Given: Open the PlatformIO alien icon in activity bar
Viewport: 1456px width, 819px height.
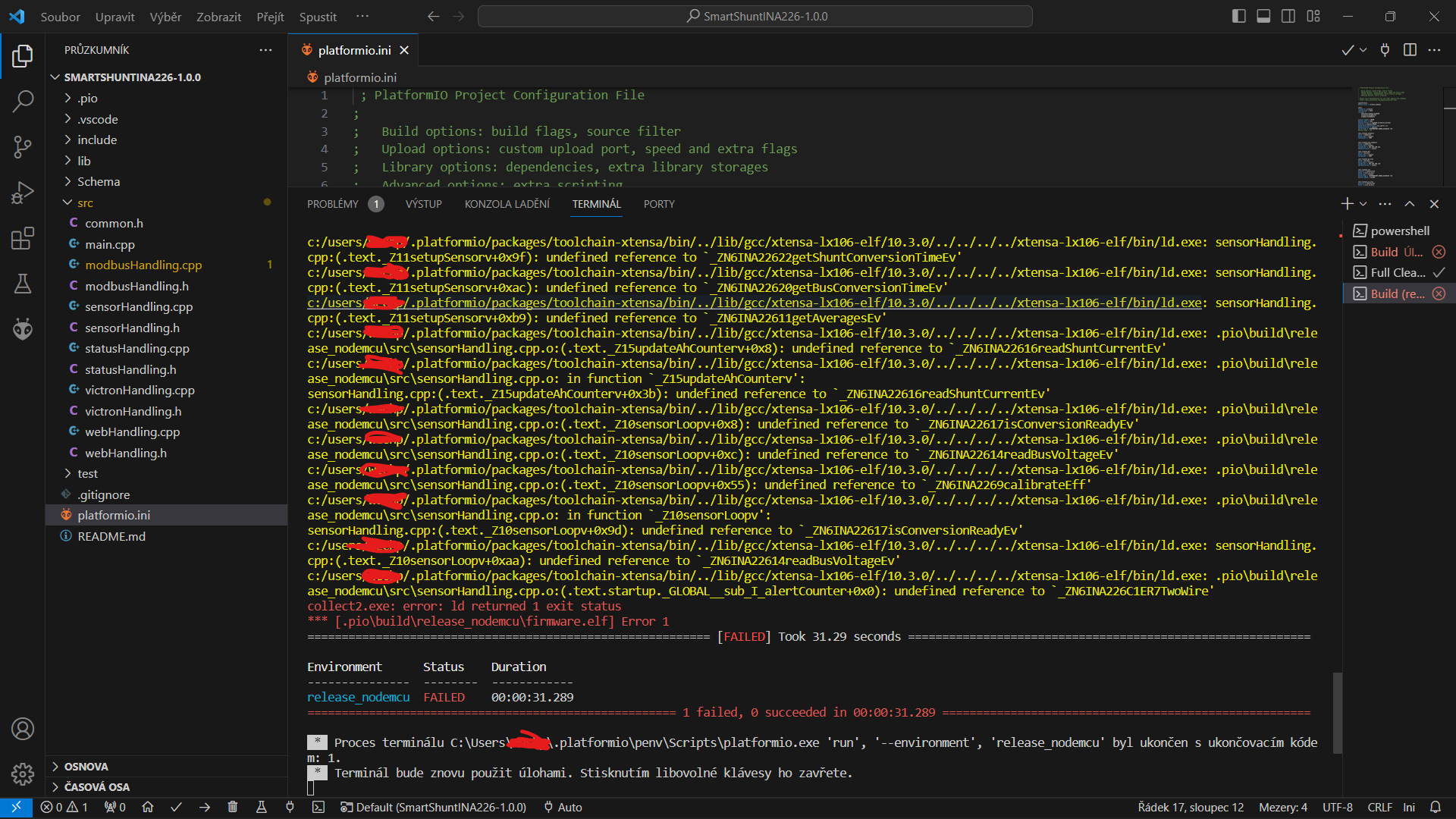Looking at the screenshot, I should tap(23, 329).
